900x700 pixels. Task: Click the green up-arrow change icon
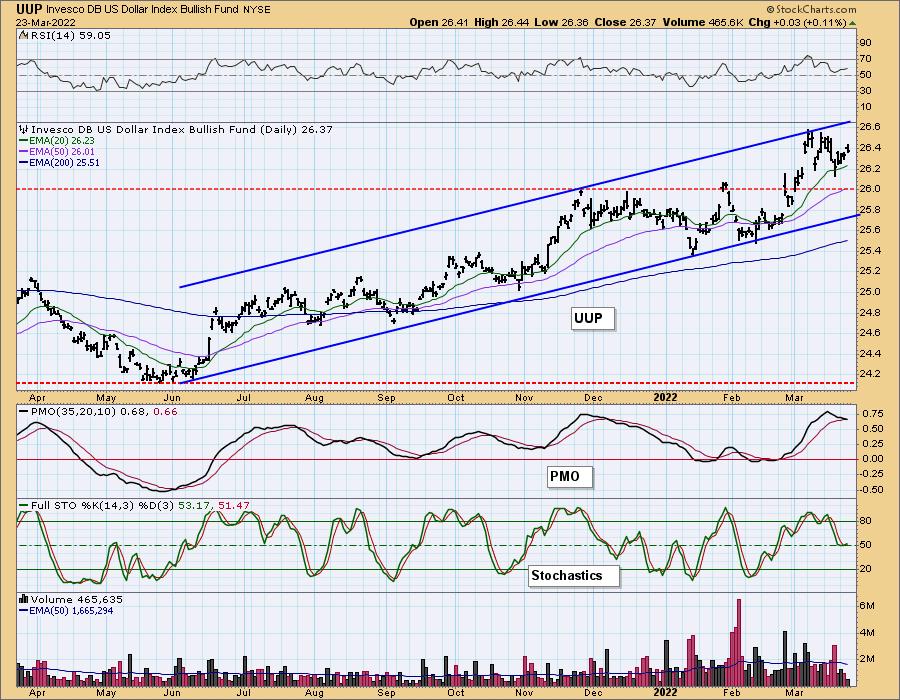852,22
